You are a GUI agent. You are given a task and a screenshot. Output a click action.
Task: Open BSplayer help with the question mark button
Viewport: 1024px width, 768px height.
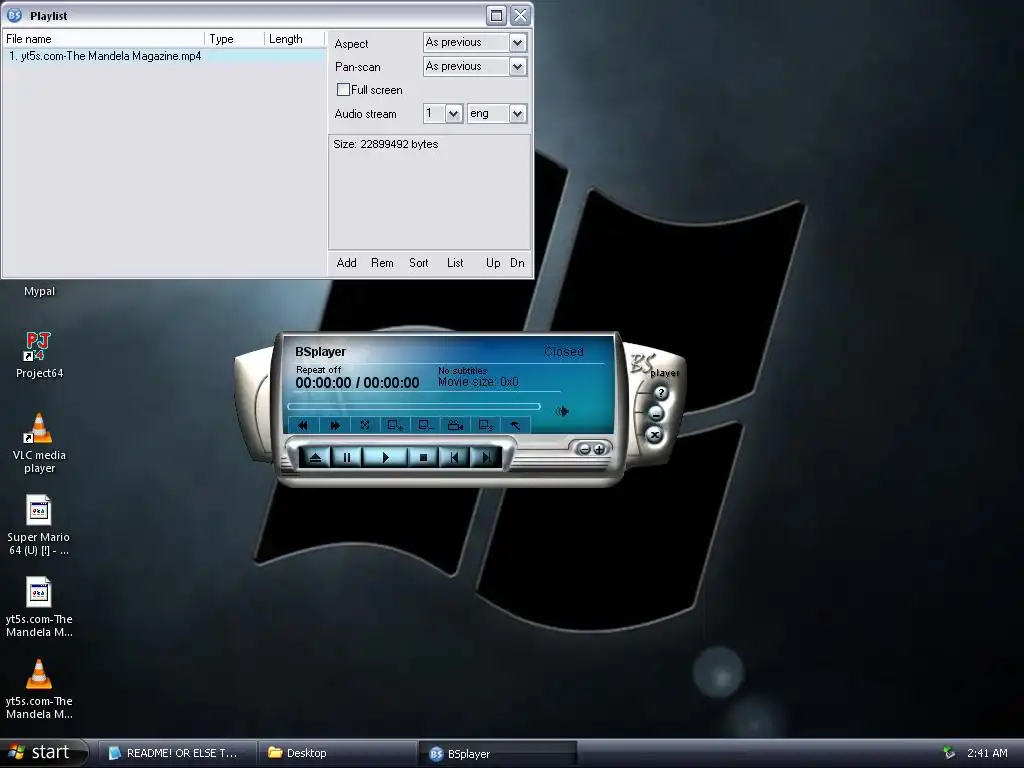(x=661, y=393)
